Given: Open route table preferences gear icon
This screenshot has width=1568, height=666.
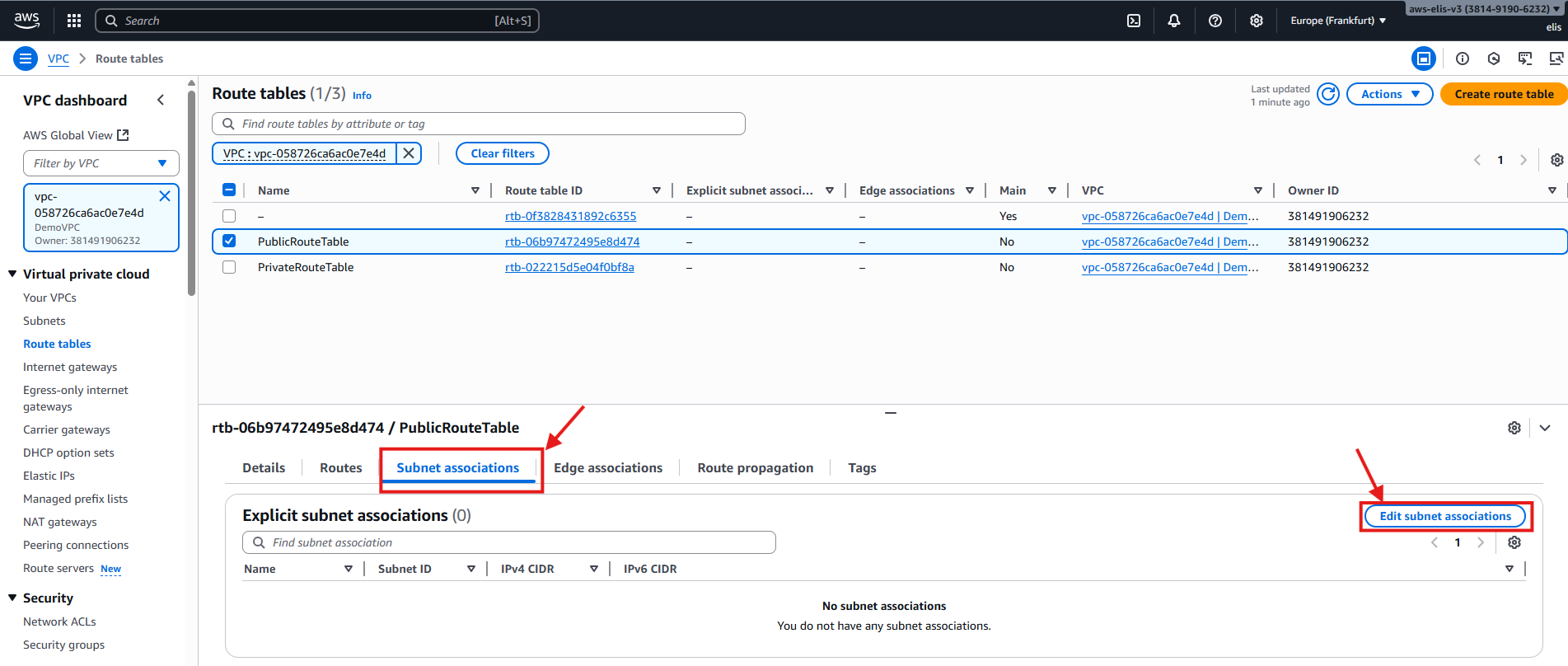Looking at the screenshot, I should pyautogui.click(x=1556, y=160).
